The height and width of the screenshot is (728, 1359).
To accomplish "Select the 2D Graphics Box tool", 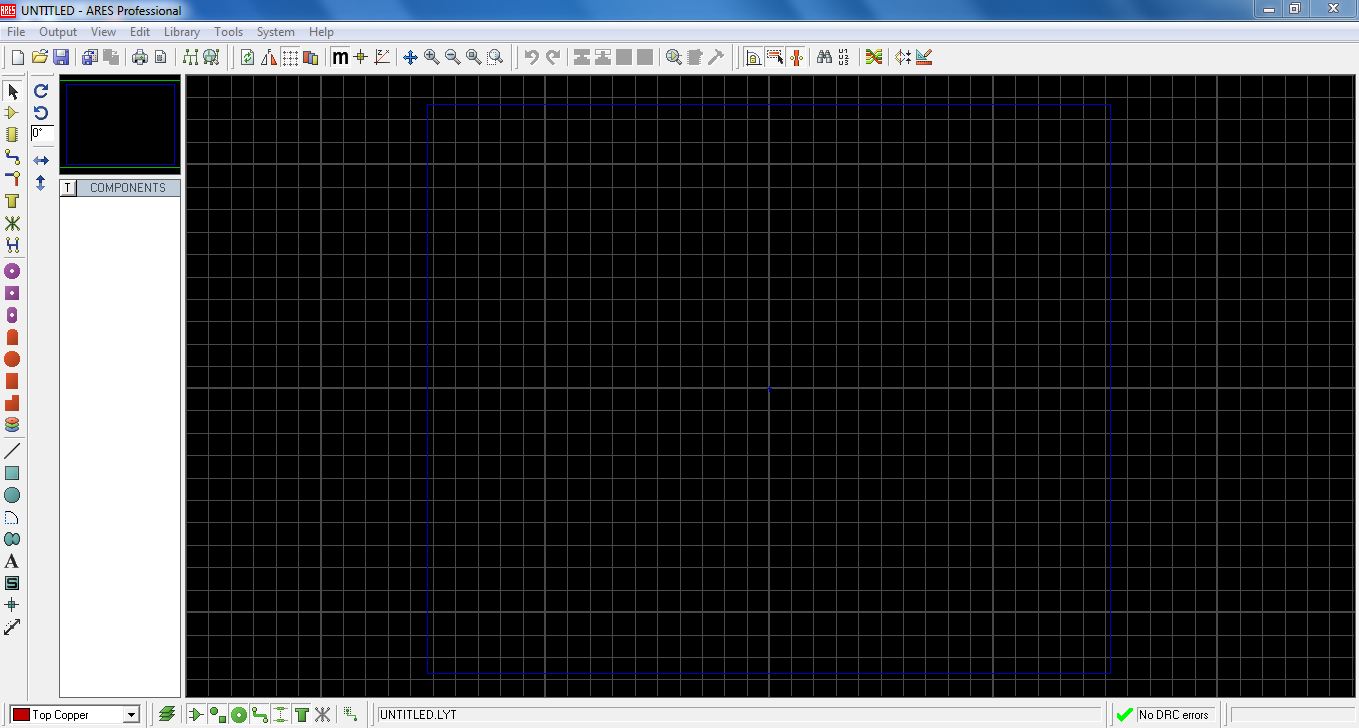I will pos(12,473).
